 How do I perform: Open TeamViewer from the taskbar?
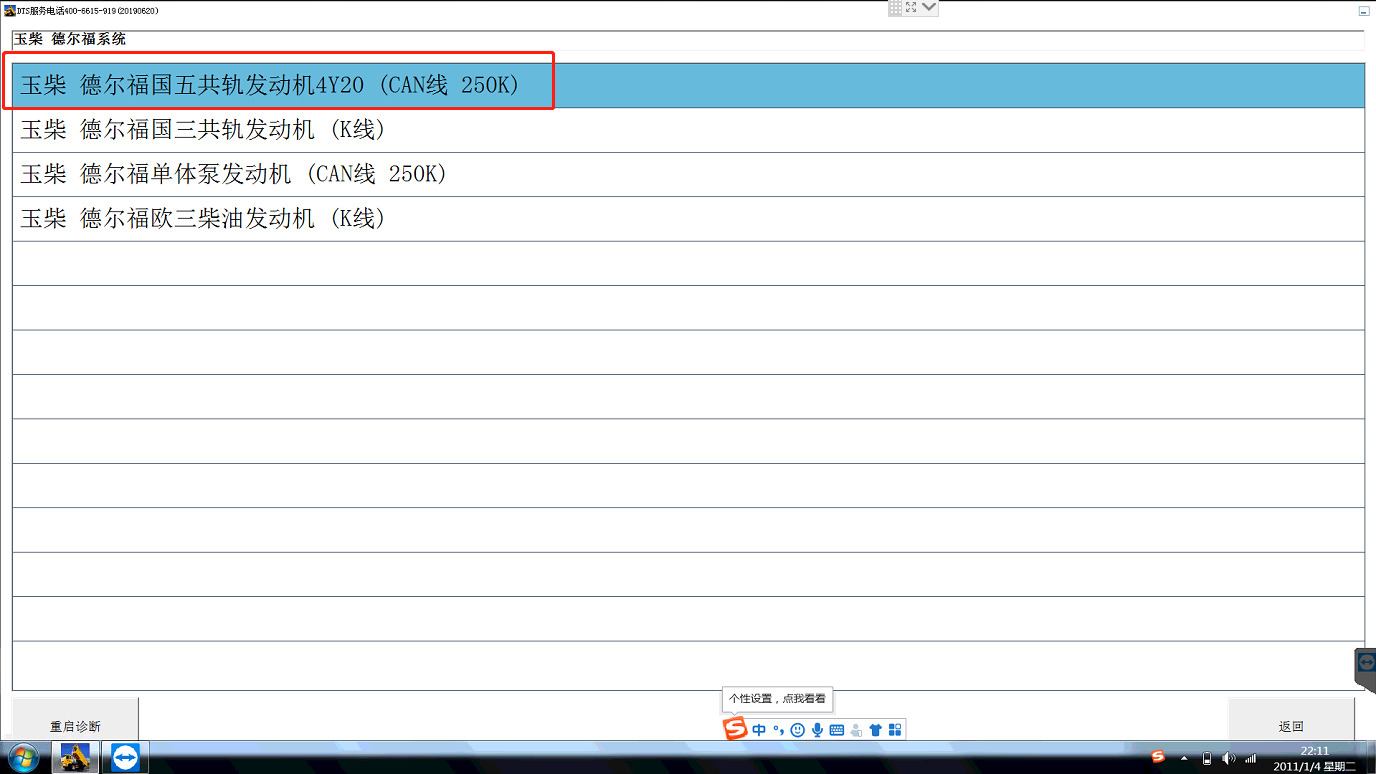pyautogui.click(x=126, y=757)
